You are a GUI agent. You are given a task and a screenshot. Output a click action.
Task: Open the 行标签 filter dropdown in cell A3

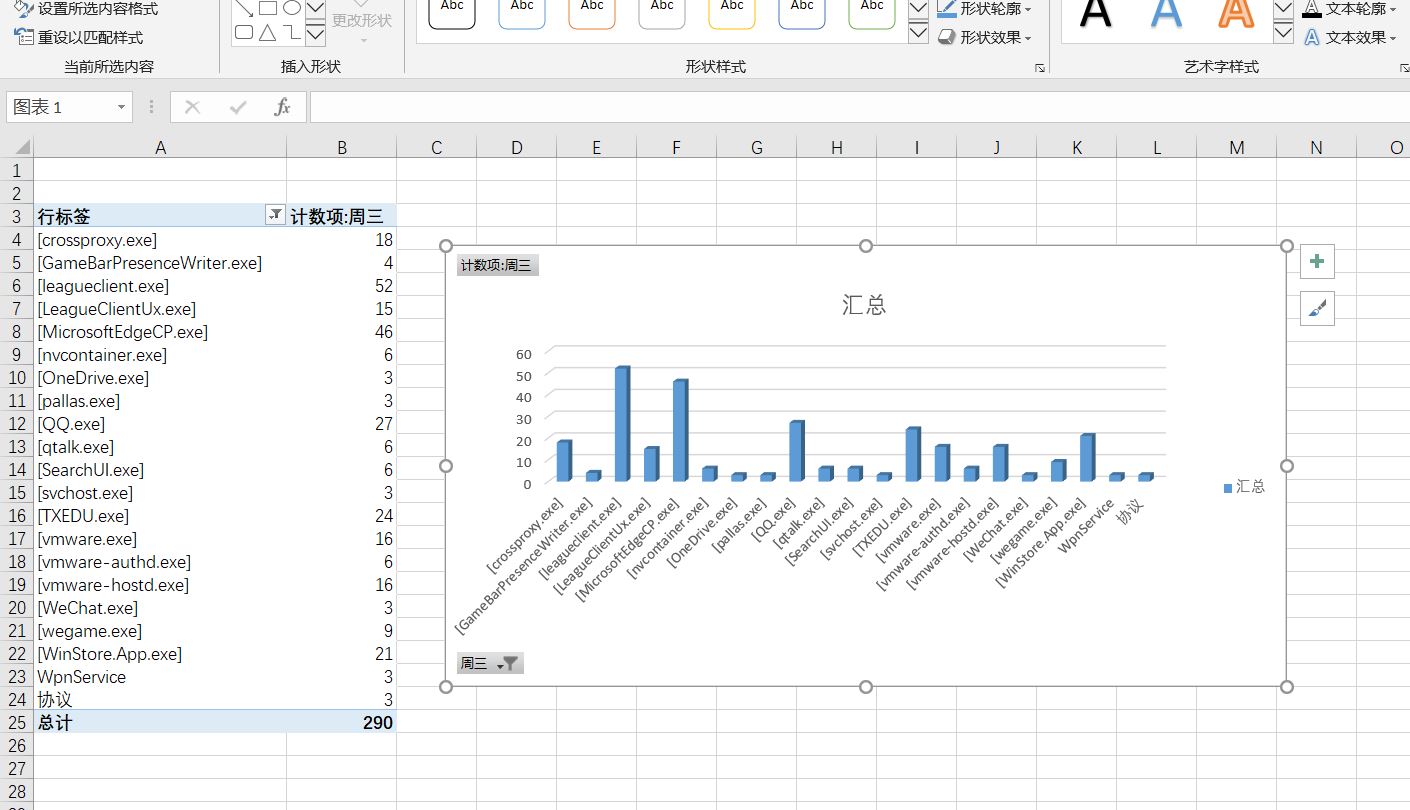[x=275, y=215]
